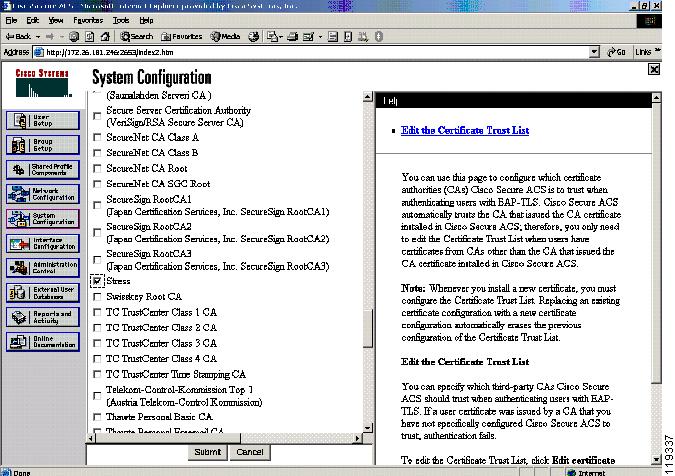Uncheck the Stress checkbox

(x=97, y=281)
